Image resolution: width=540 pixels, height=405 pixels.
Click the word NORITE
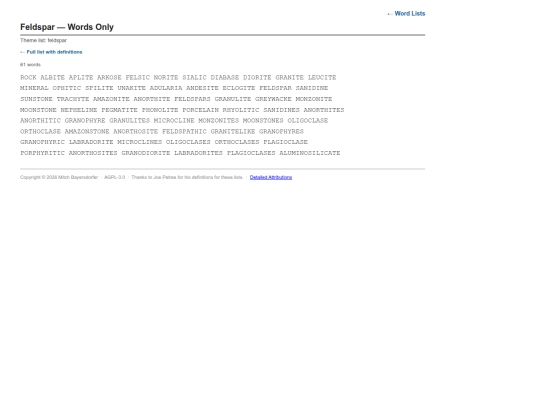[x=166, y=77]
